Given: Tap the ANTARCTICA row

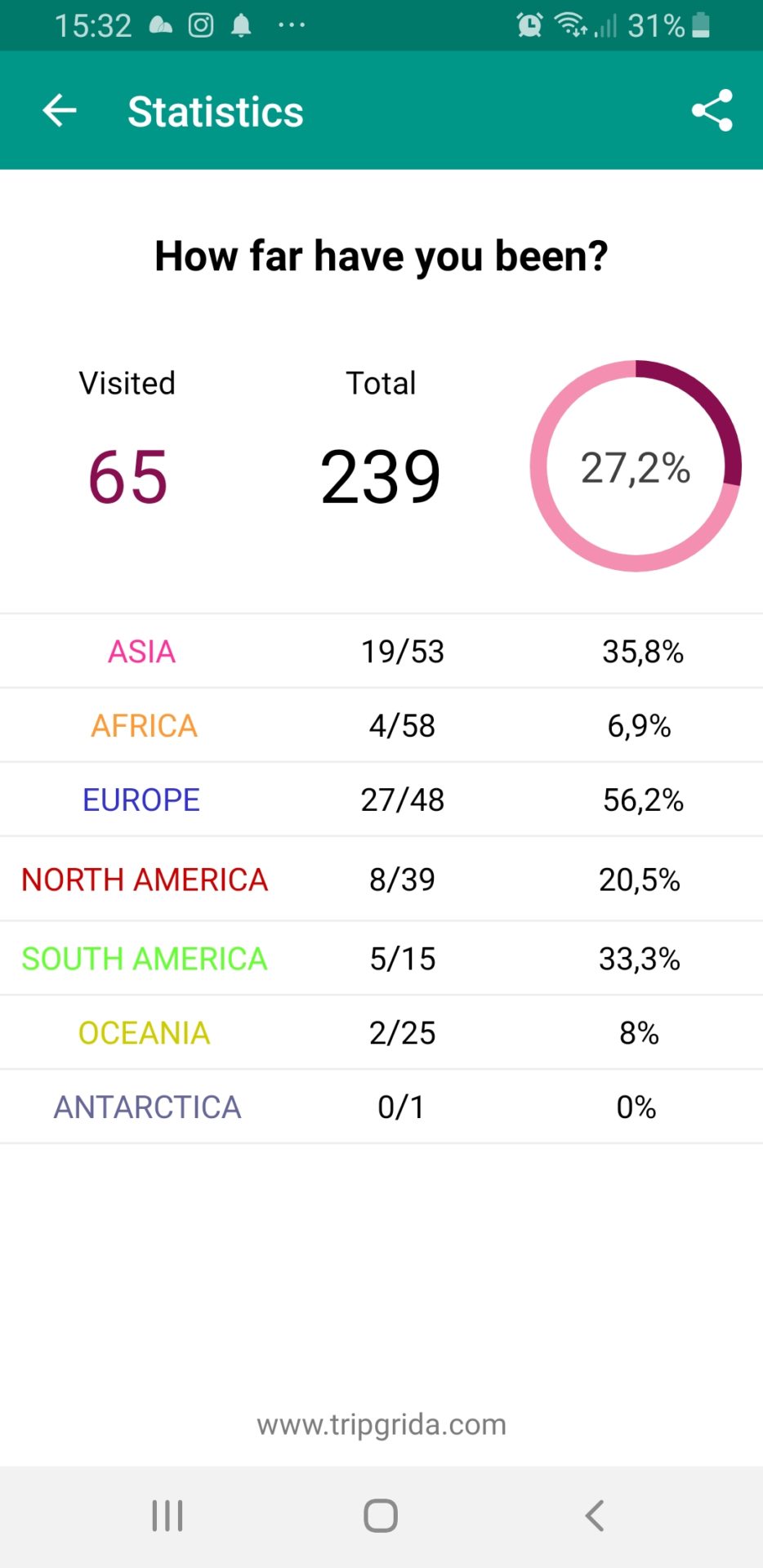Looking at the screenshot, I should (147, 1107).
